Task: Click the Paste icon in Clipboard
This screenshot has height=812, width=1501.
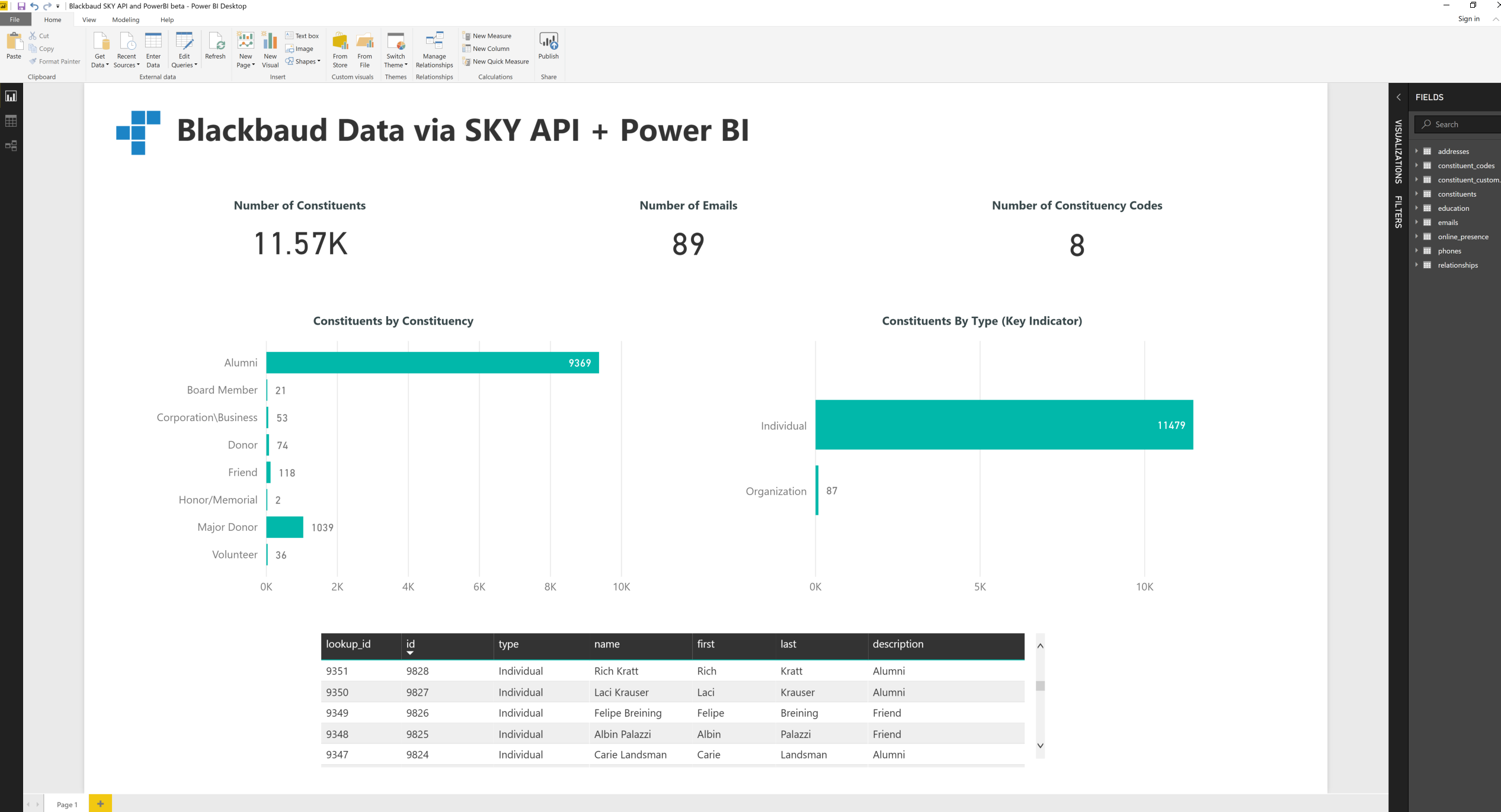Action: [14, 46]
